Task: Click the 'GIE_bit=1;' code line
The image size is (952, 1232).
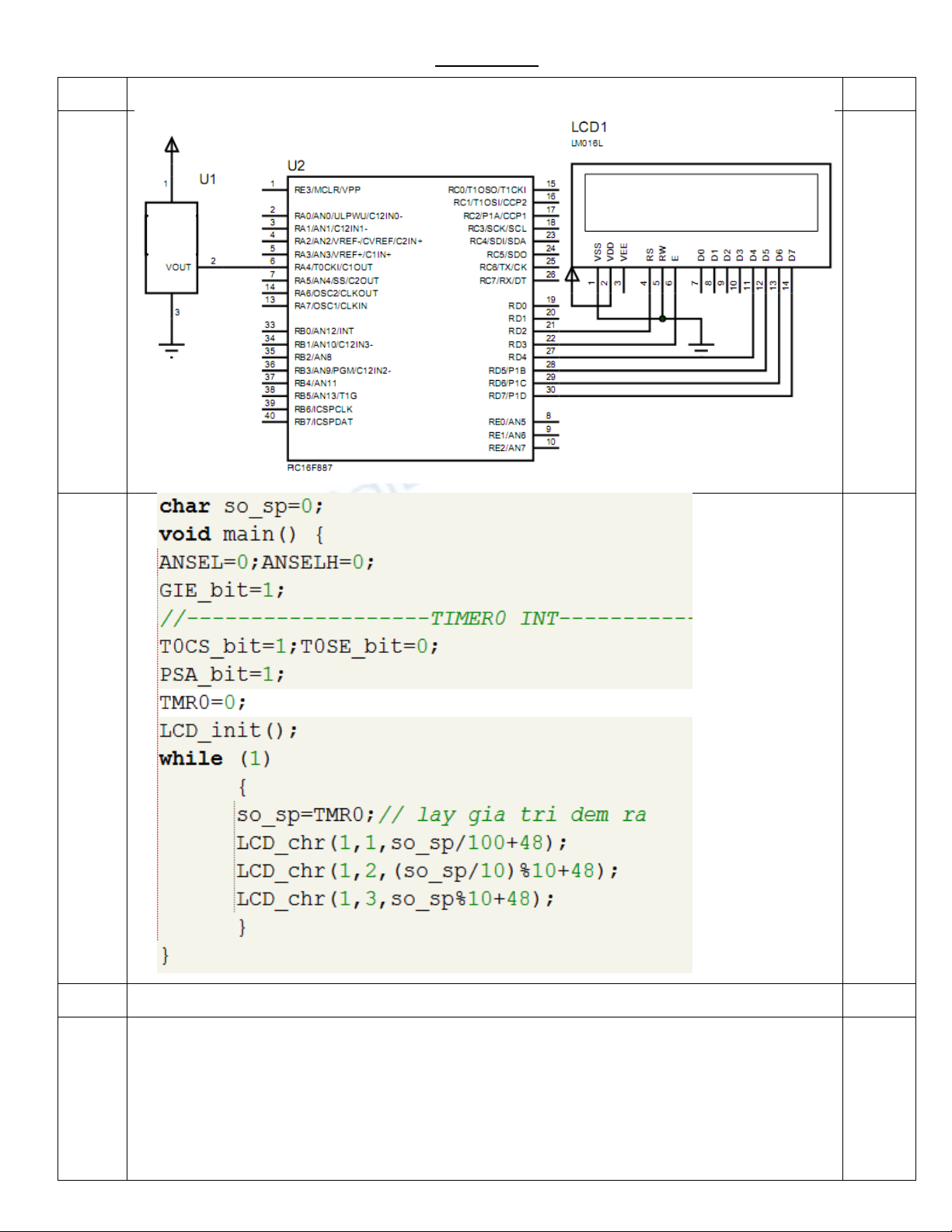Action: pos(221,591)
